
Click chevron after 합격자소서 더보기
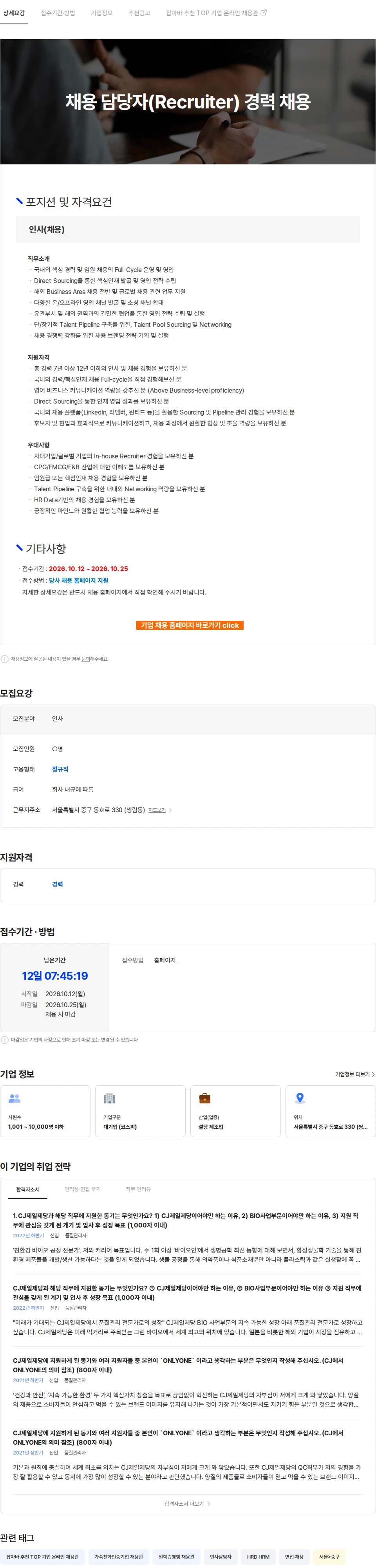point(209,1503)
